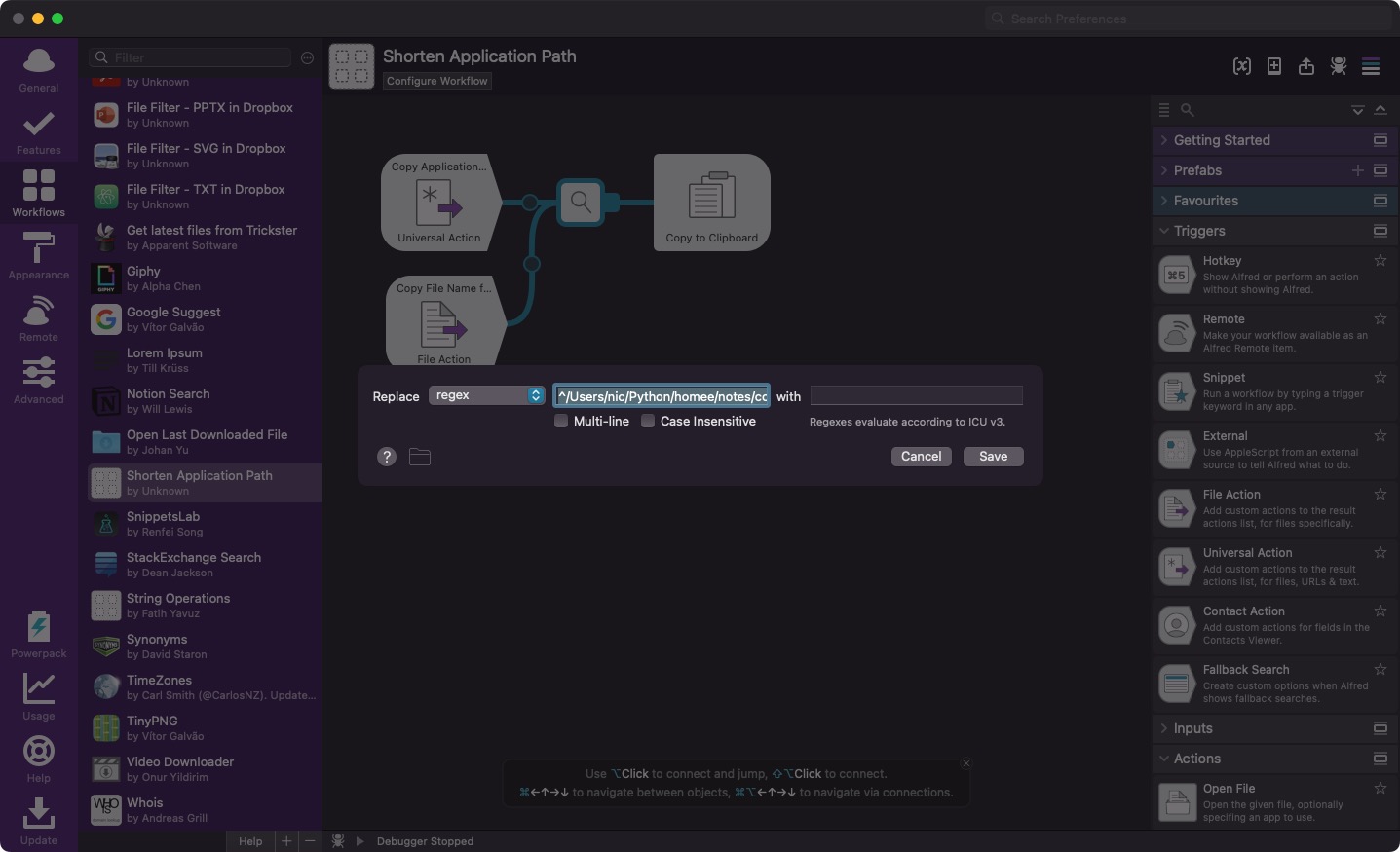Click the regex pattern input field
The image size is (1400, 852).
click(662, 396)
